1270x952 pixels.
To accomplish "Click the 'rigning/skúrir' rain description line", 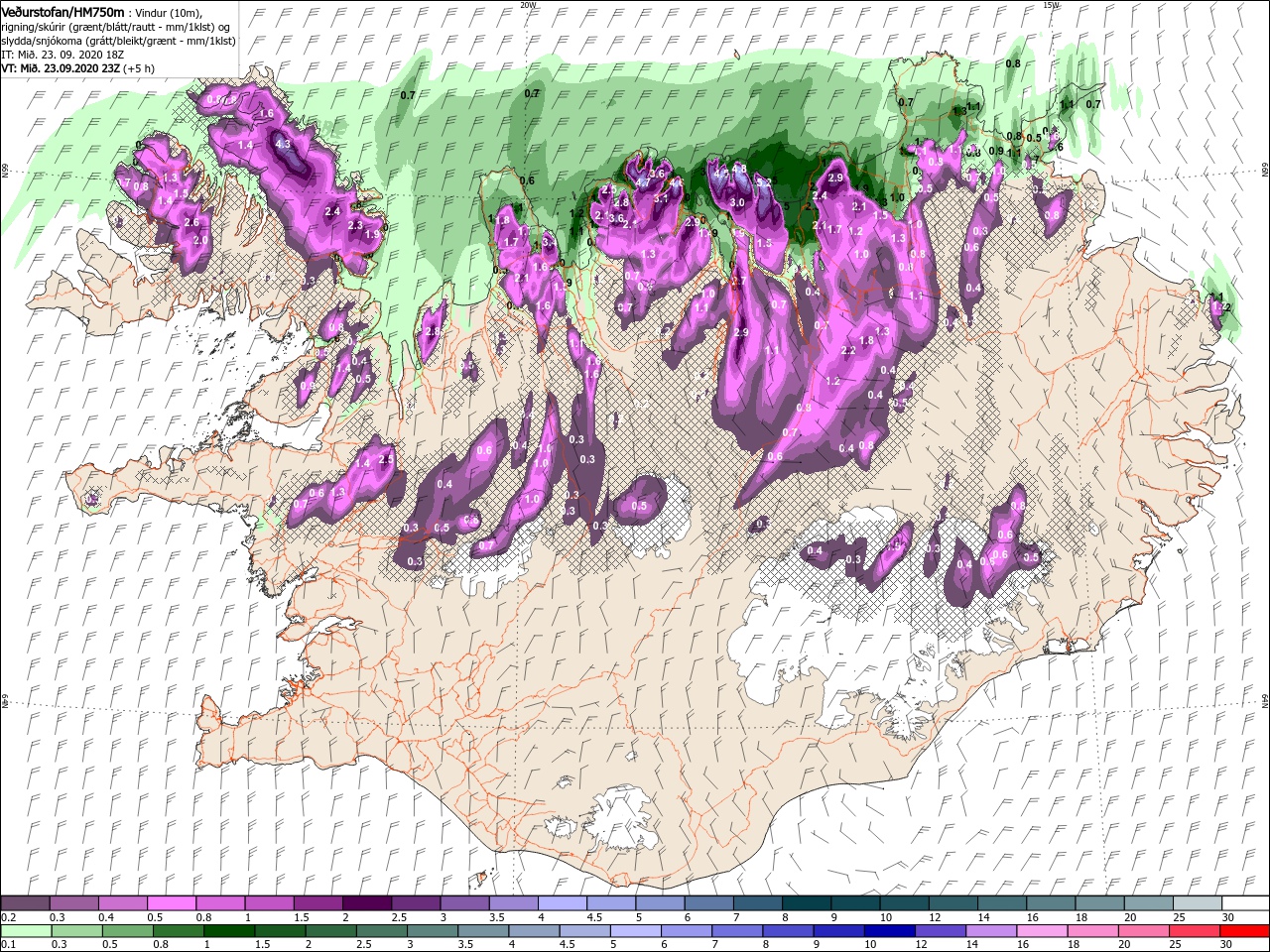I will 118,27.
